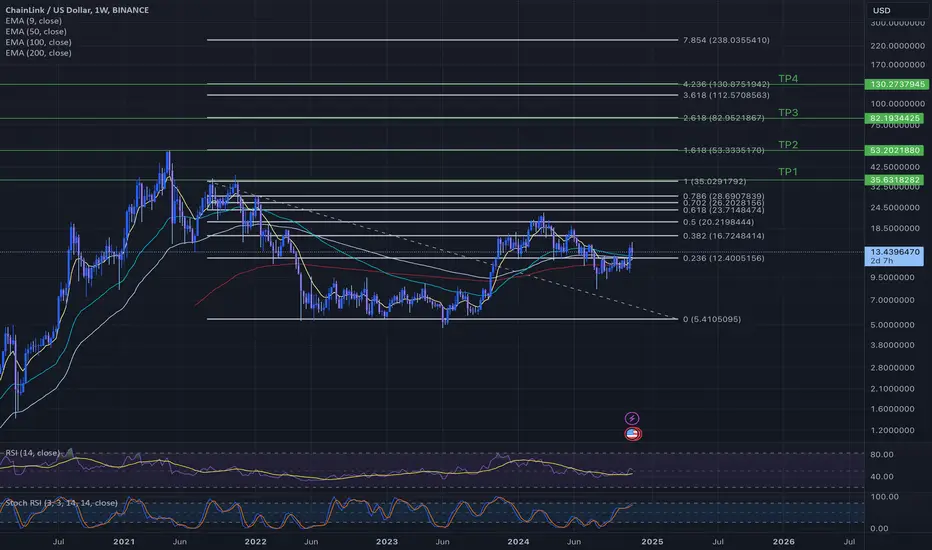Click the 35.6318282 green price tag
The image size is (932, 550).
tap(895, 180)
